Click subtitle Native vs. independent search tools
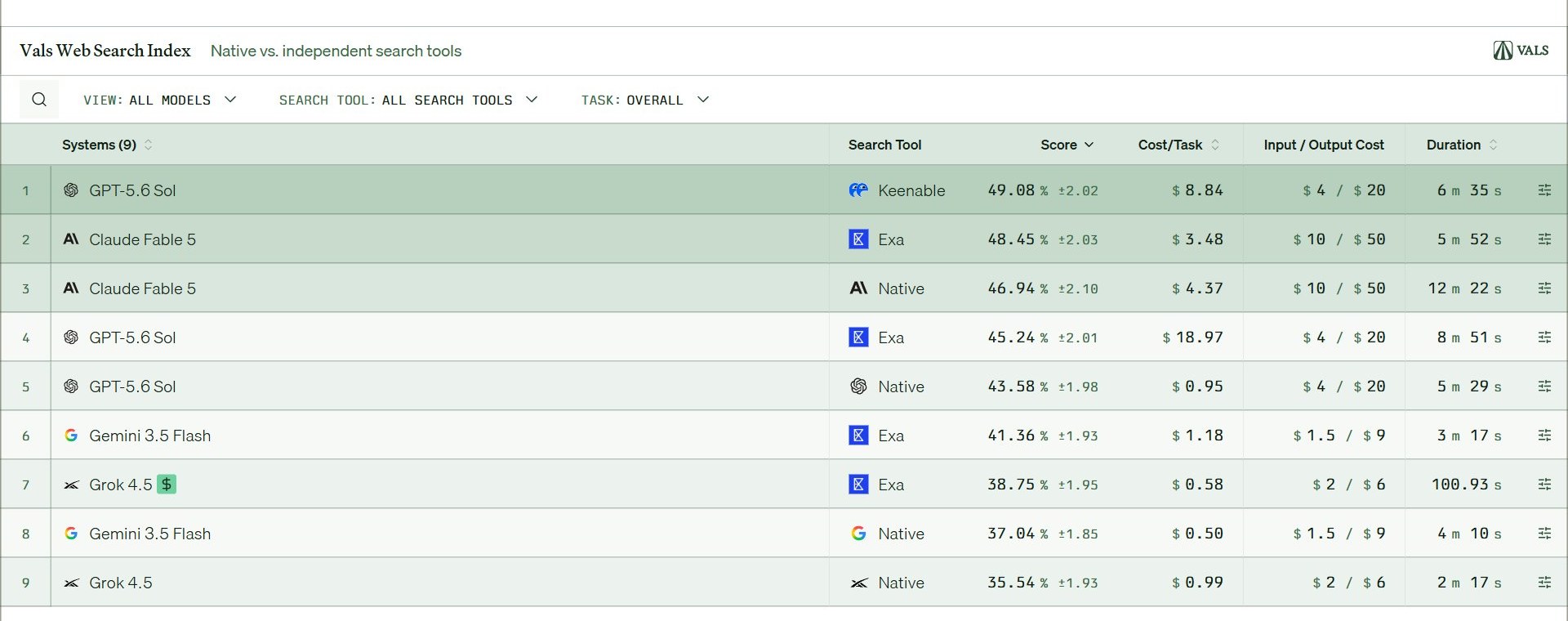The height and width of the screenshot is (621, 1568). [336, 51]
